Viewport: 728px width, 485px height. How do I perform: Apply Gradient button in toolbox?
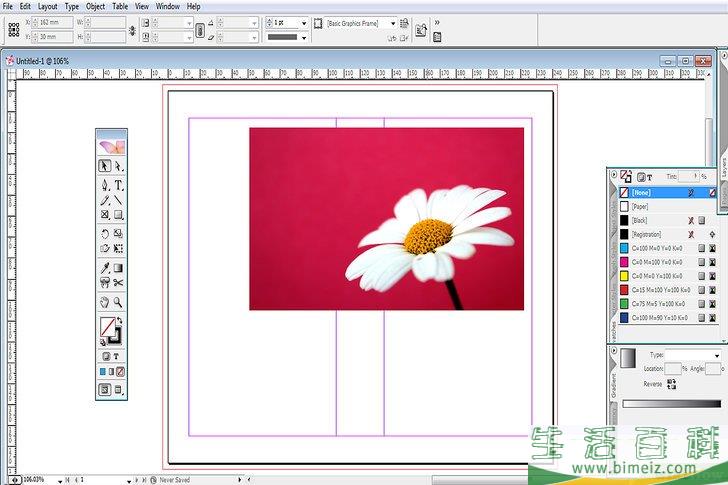pyautogui.click(x=111, y=371)
